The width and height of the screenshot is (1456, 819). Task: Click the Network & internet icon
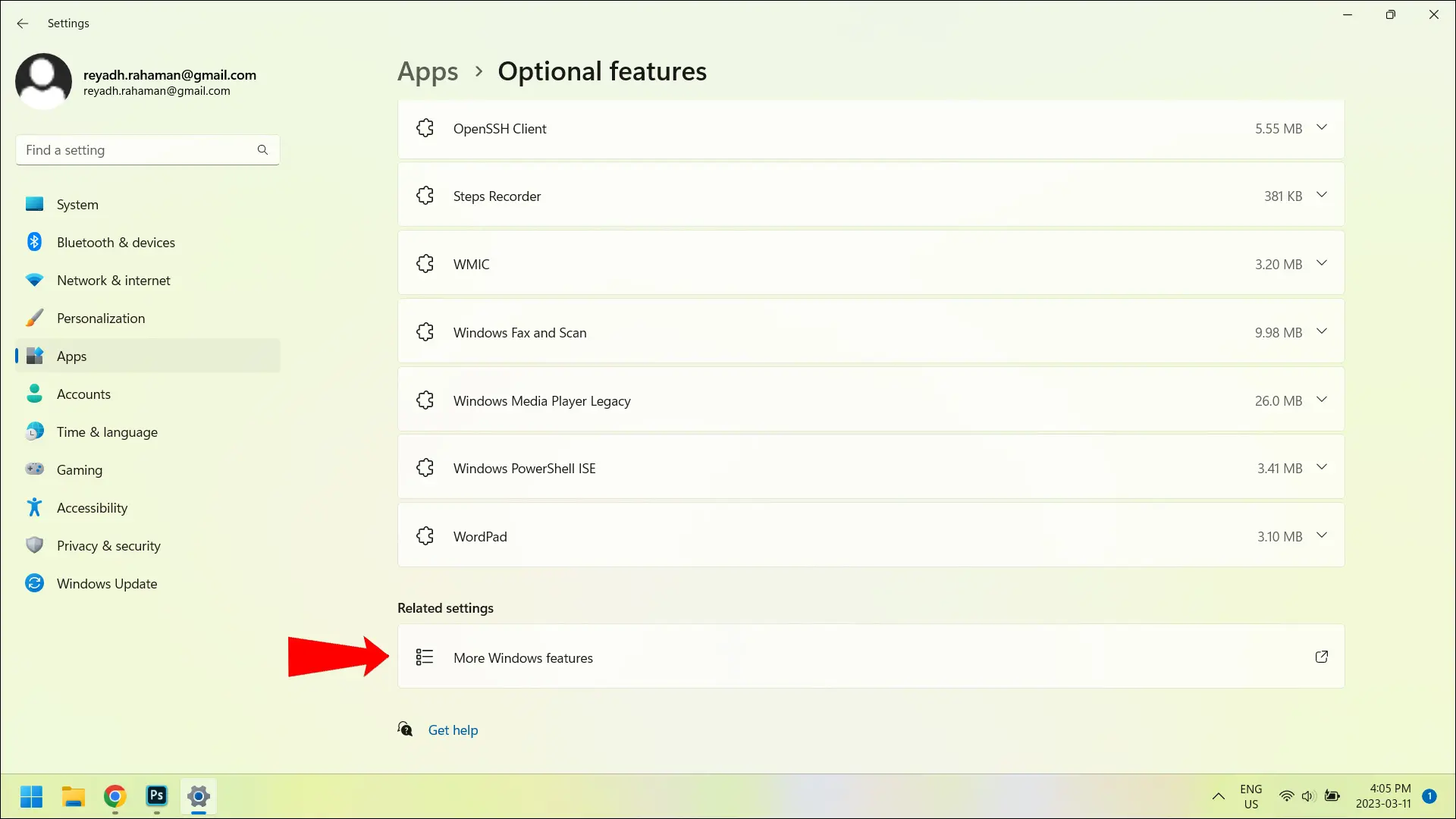(35, 279)
